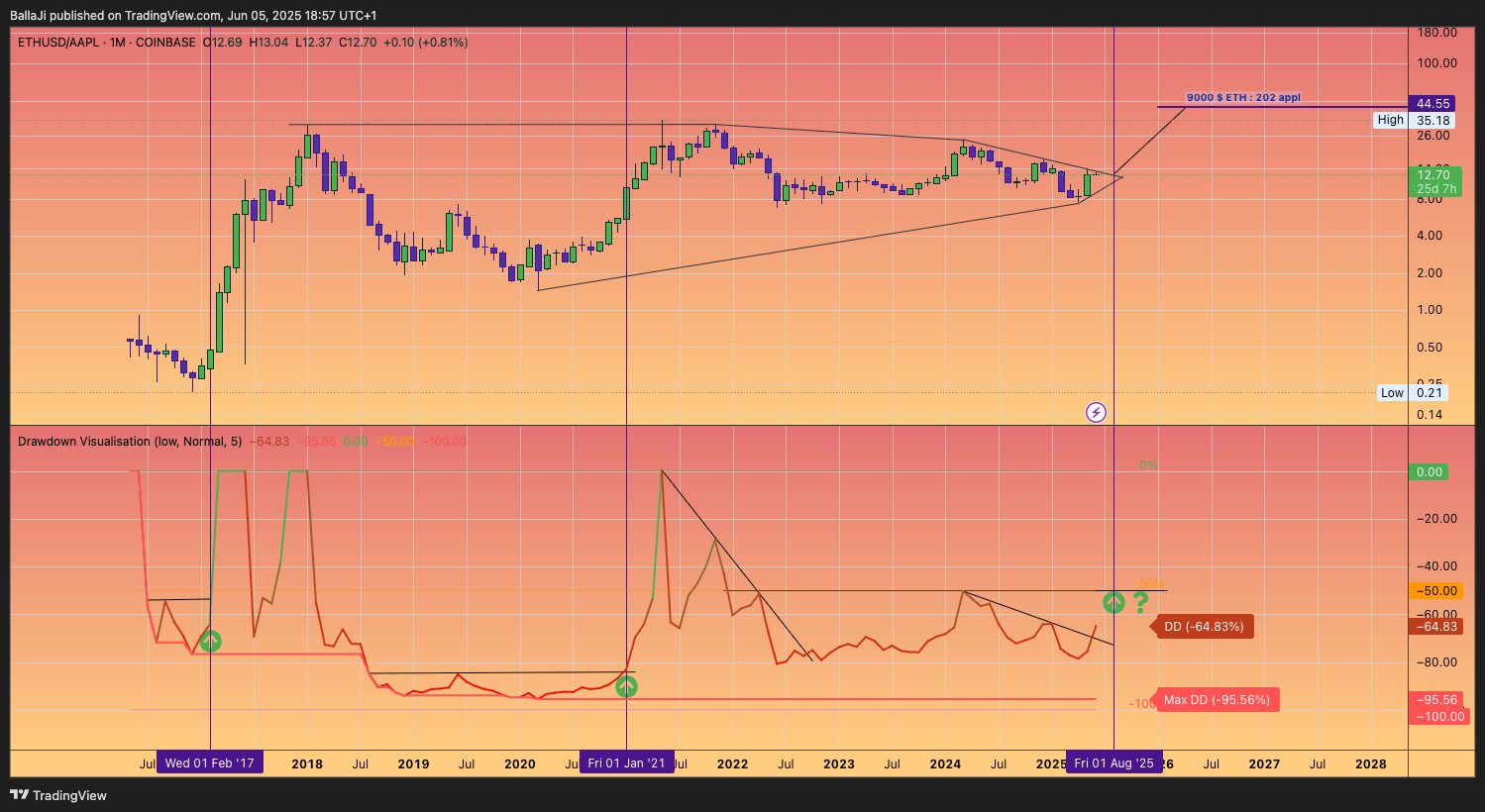Viewport: 1485px width, 812px height.
Task: Click the DD (-64.83%) label
Action: tap(1204, 627)
